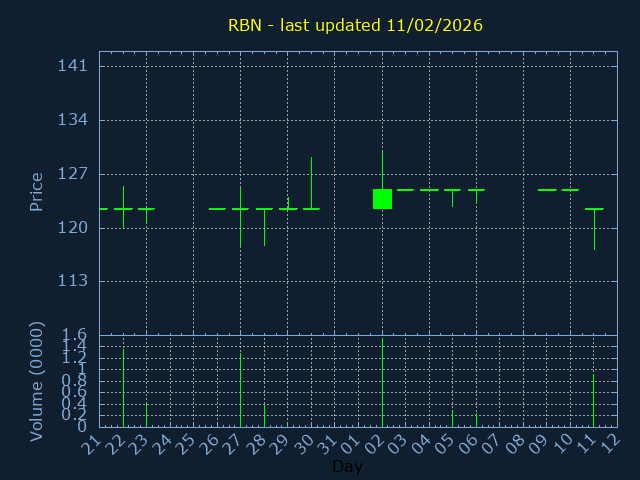640x480 pixels.
Task: Click the day 30 candlestick's upper wick
Action: pos(311,180)
